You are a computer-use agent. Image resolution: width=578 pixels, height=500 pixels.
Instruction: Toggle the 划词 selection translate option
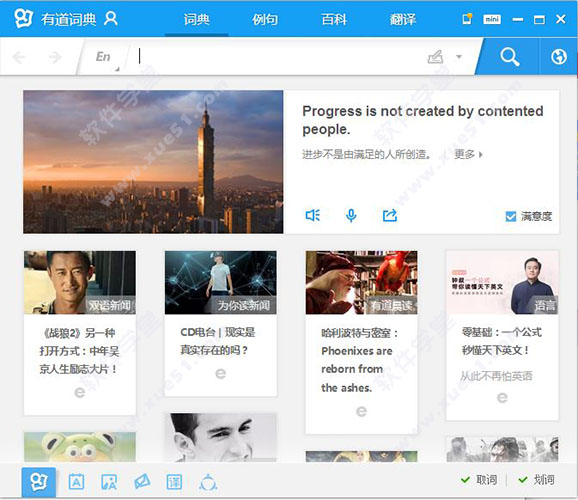[x=536, y=480]
